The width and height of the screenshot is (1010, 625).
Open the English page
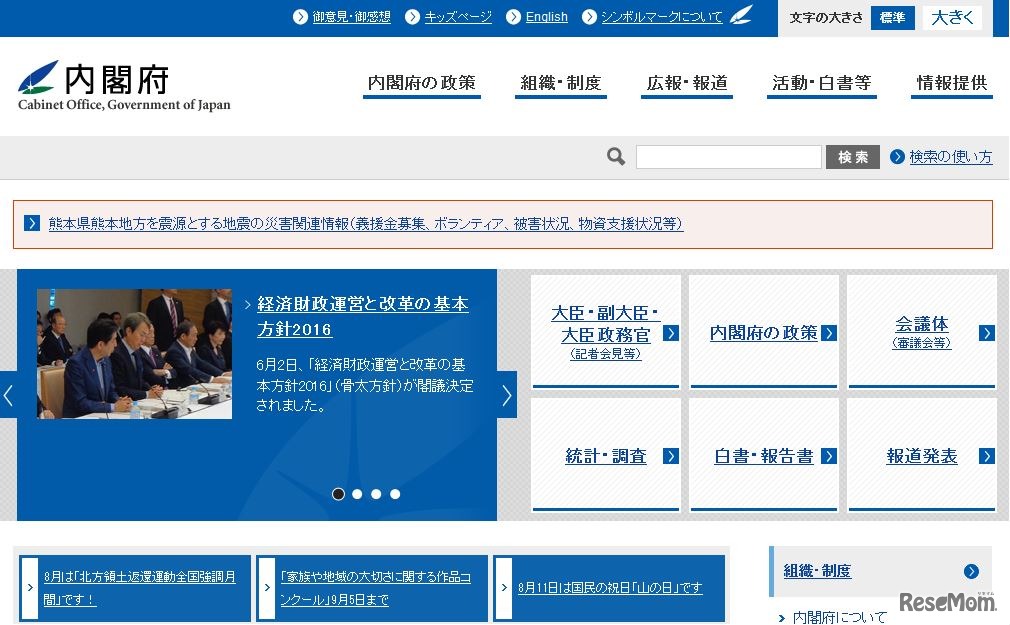(546, 16)
